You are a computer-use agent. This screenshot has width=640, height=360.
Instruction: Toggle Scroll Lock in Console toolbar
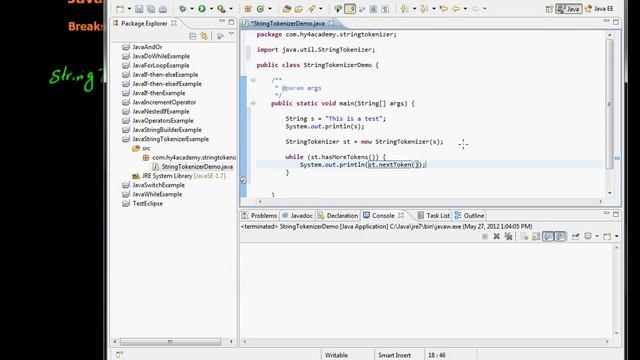[536, 236]
